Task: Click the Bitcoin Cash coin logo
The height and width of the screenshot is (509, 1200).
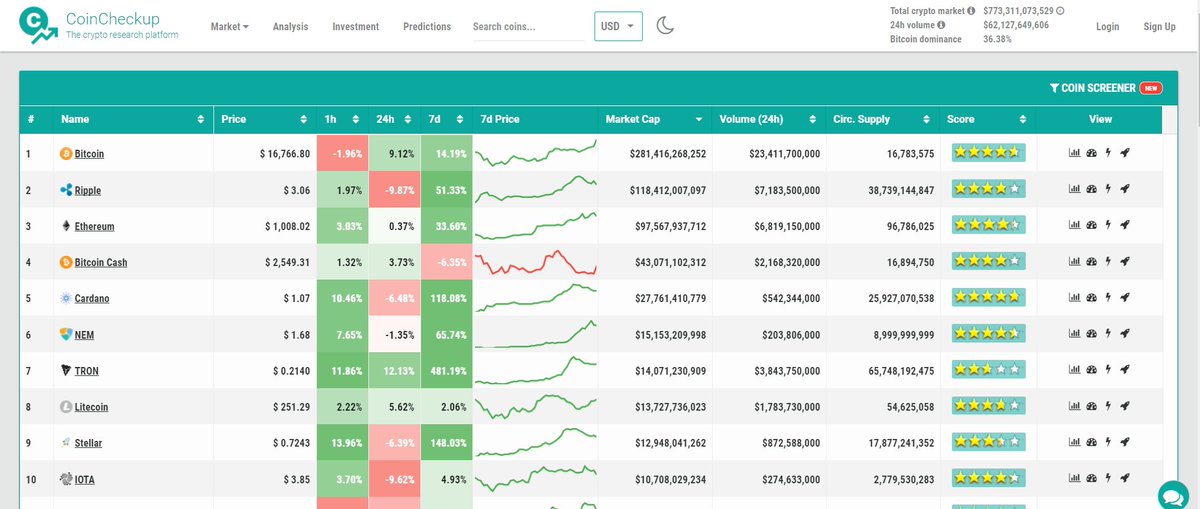Action: 66,262
